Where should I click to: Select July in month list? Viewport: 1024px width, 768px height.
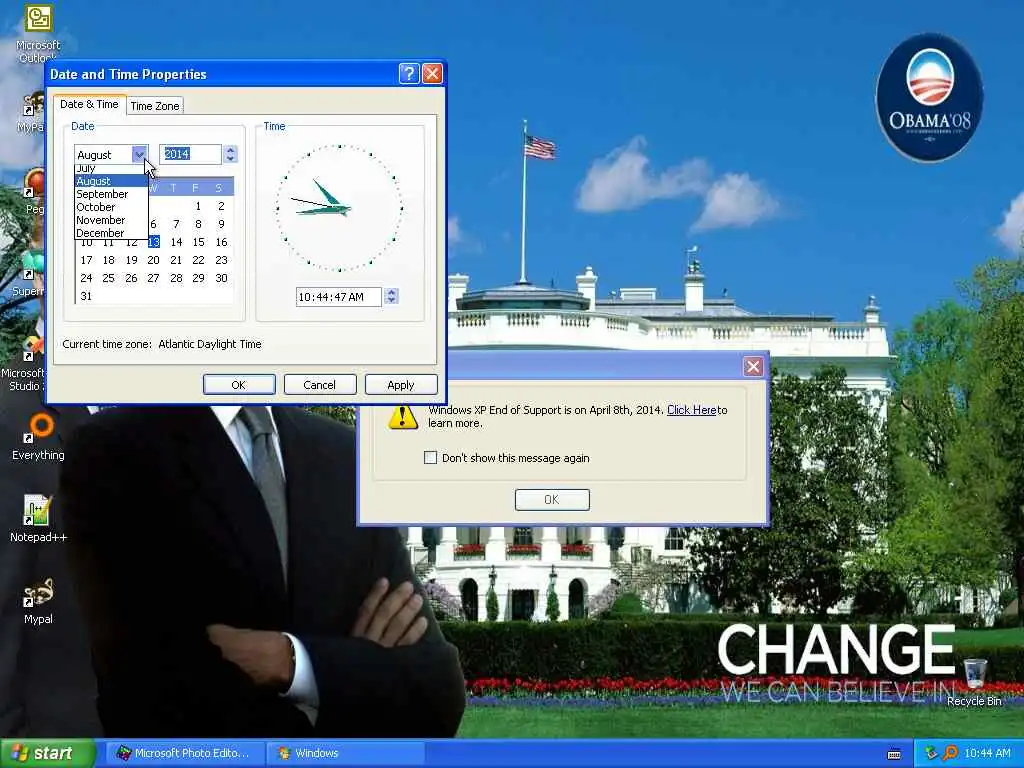(x=111, y=168)
